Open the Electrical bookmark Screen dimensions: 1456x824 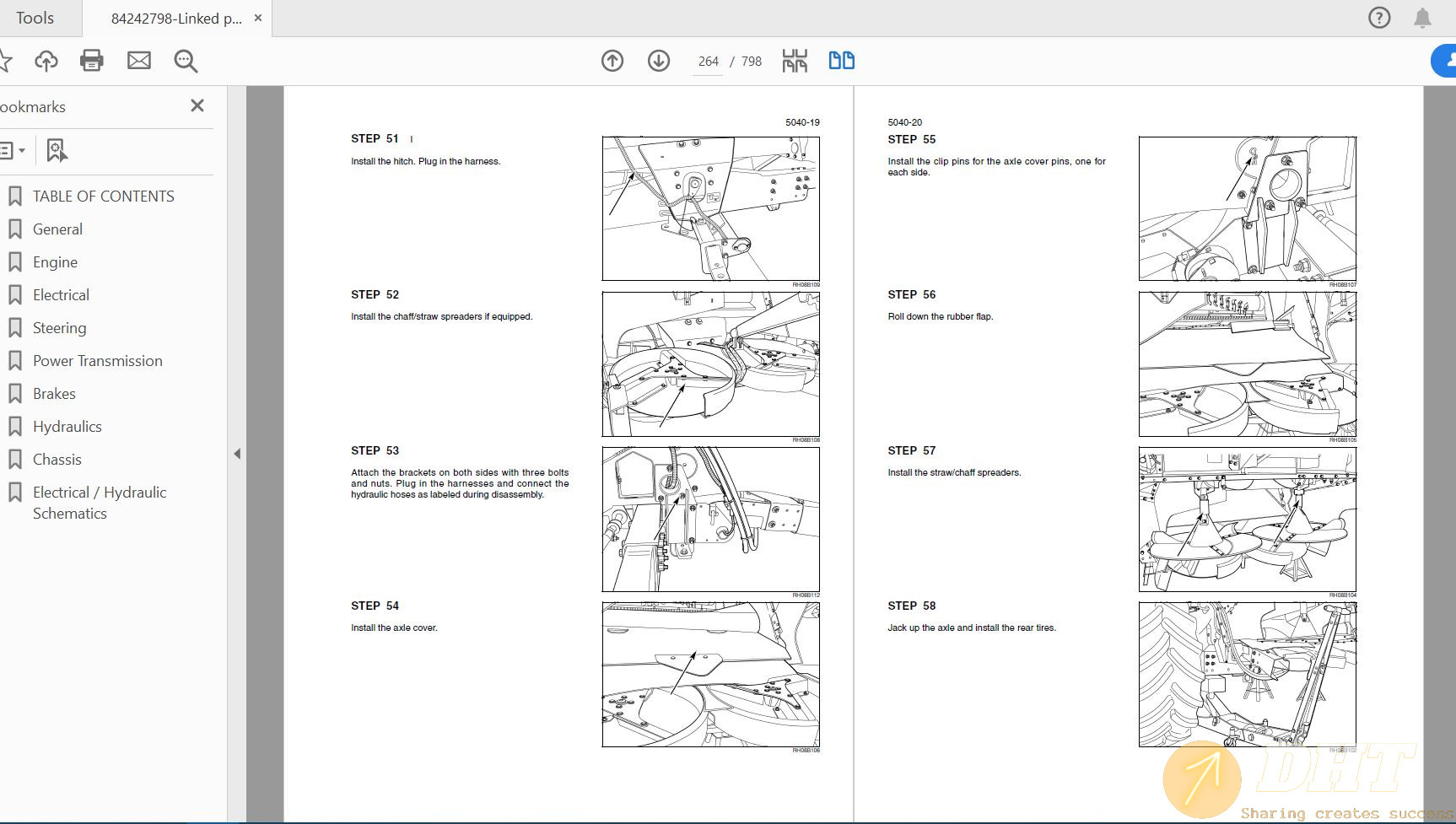click(61, 295)
